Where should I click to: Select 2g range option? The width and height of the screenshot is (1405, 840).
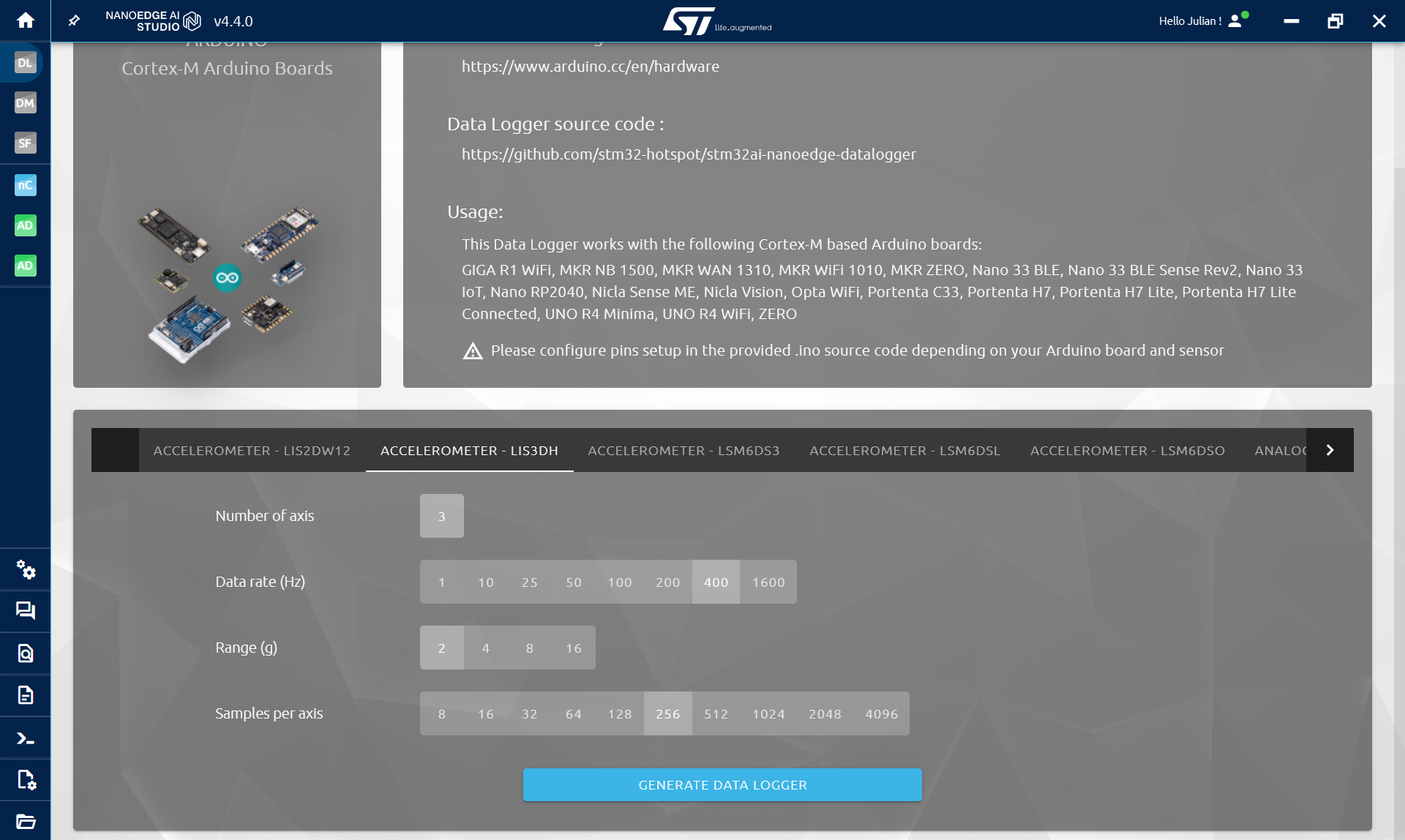[441, 647]
